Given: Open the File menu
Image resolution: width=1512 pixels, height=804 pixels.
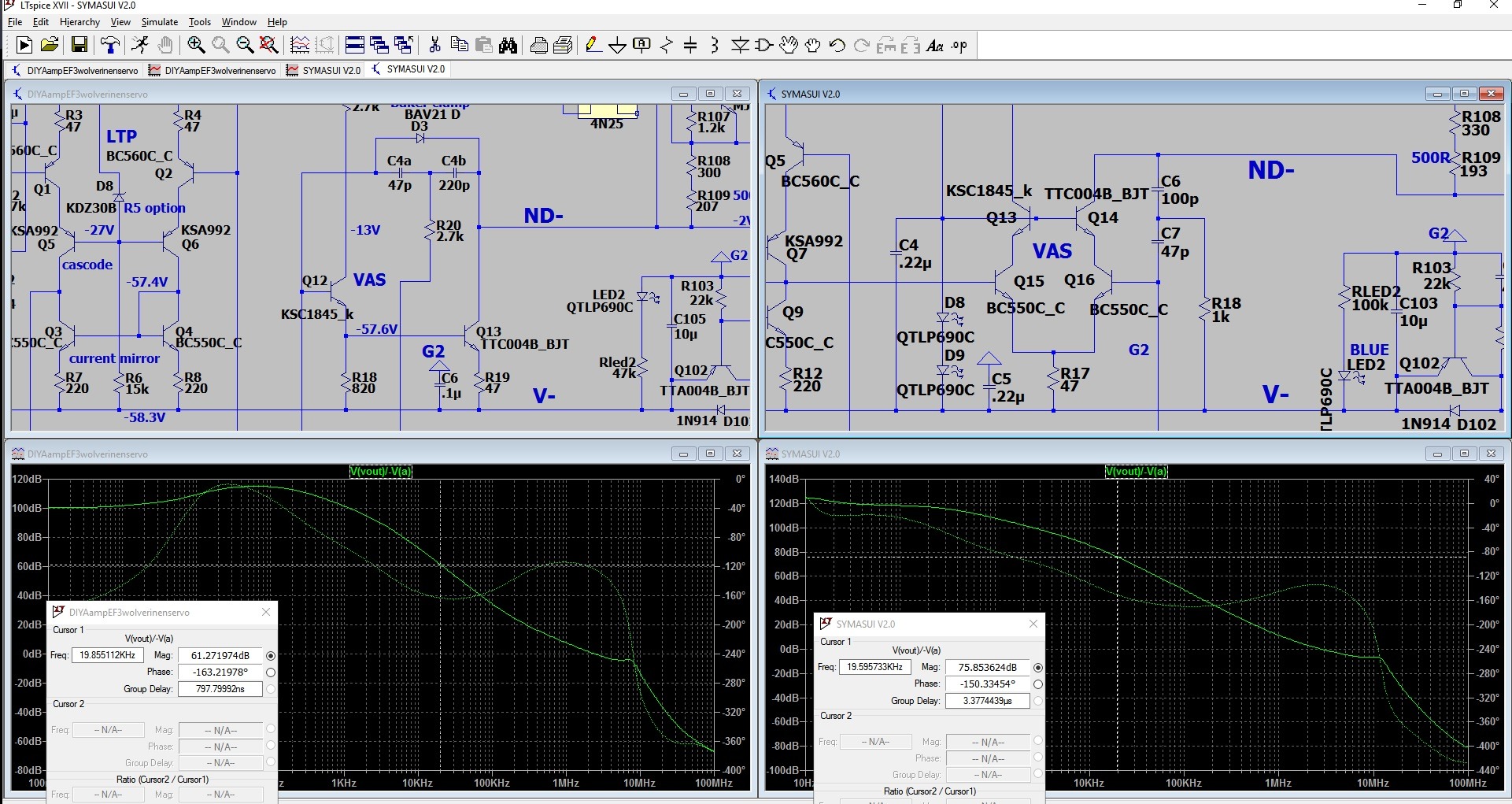Looking at the screenshot, I should click(15, 22).
